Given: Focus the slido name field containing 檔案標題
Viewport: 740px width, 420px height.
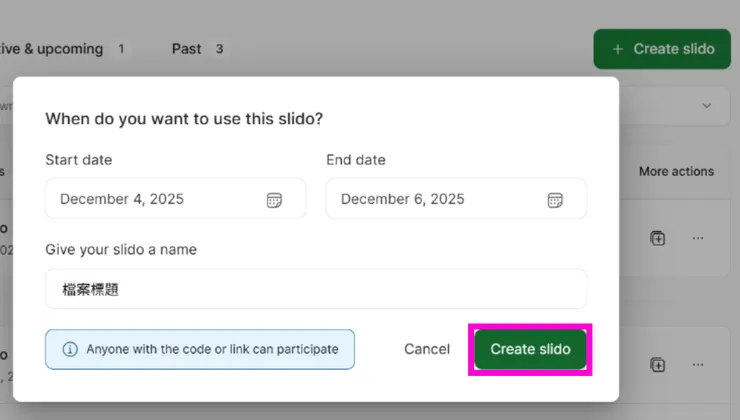Looking at the screenshot, I should click(316, 289).
